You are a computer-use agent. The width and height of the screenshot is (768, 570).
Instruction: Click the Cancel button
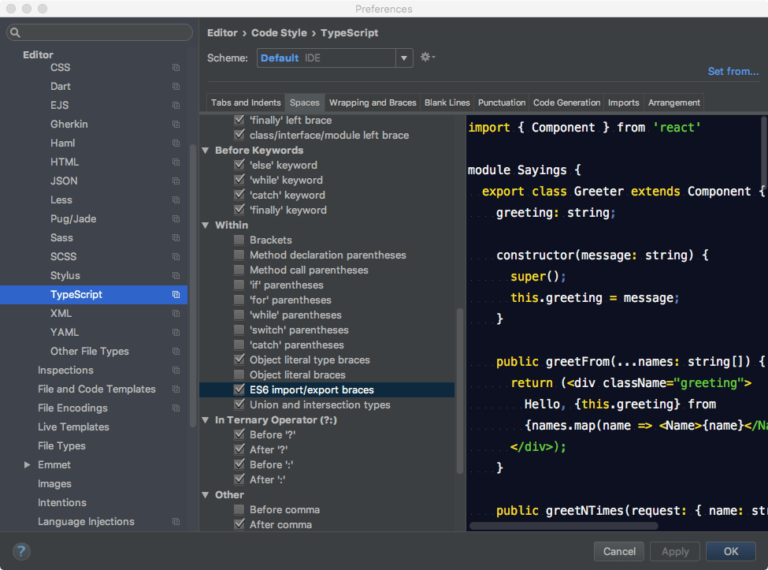point(620,551)
